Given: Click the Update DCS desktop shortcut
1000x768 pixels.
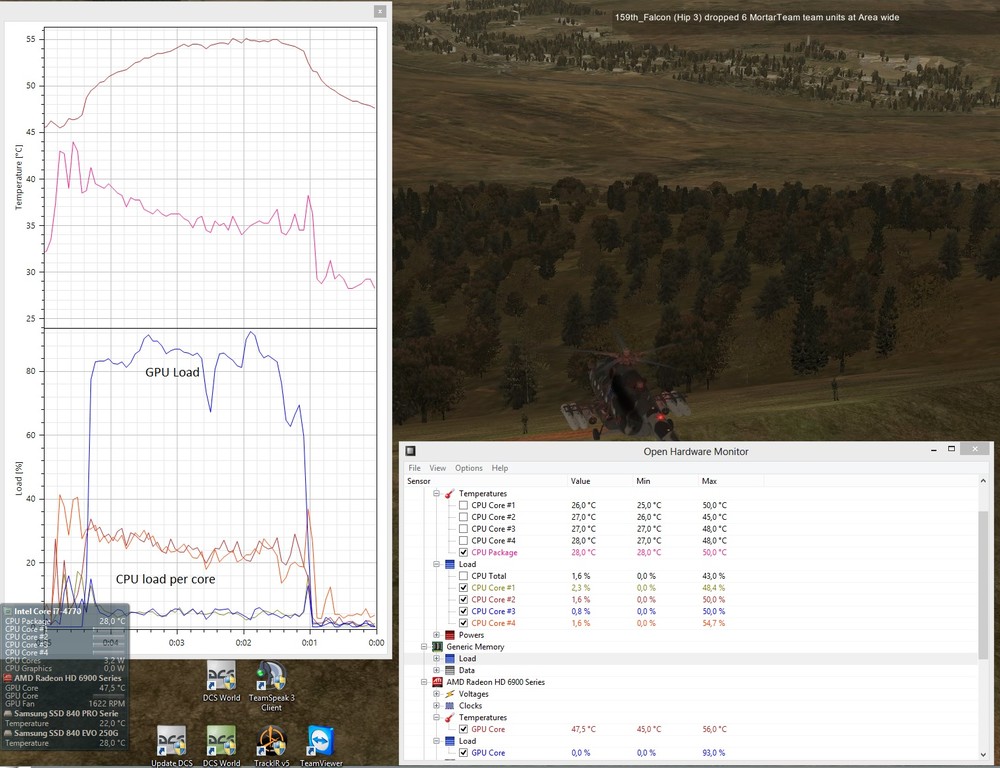Looking at the screenshot, I should [x=171, y=742].
